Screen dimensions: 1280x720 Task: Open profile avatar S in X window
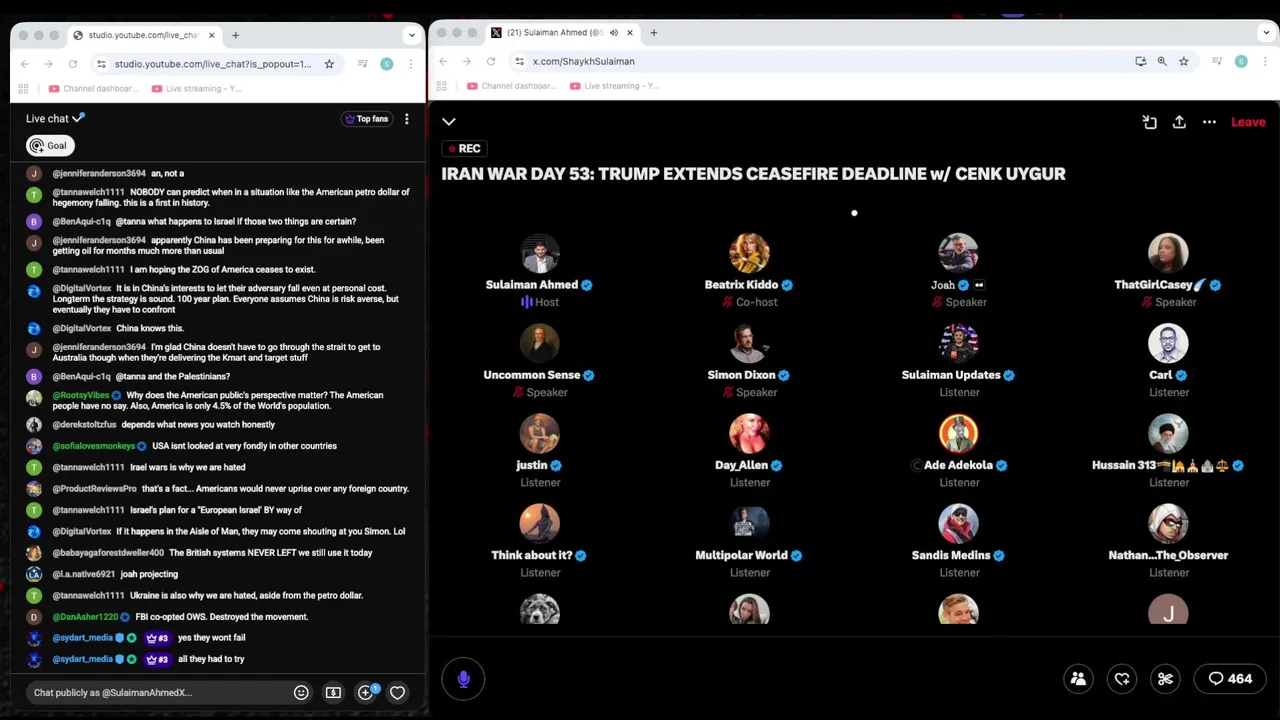(1241, 61)
